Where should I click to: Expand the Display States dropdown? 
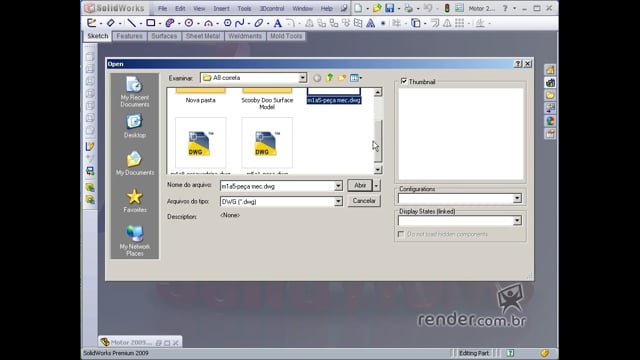[517, 220]
